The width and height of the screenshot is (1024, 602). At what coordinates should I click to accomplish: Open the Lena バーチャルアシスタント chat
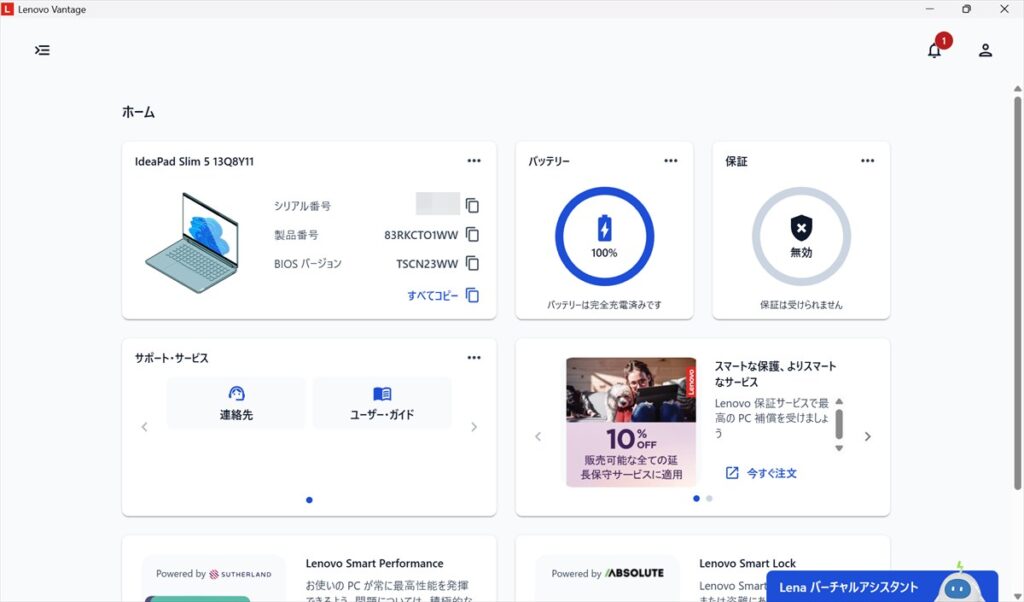pyautogui.click(x=882, y=586)
